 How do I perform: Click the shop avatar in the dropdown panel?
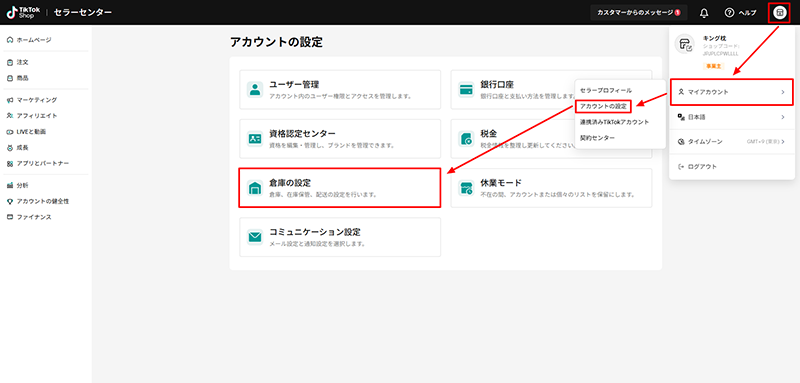point(684,44)
